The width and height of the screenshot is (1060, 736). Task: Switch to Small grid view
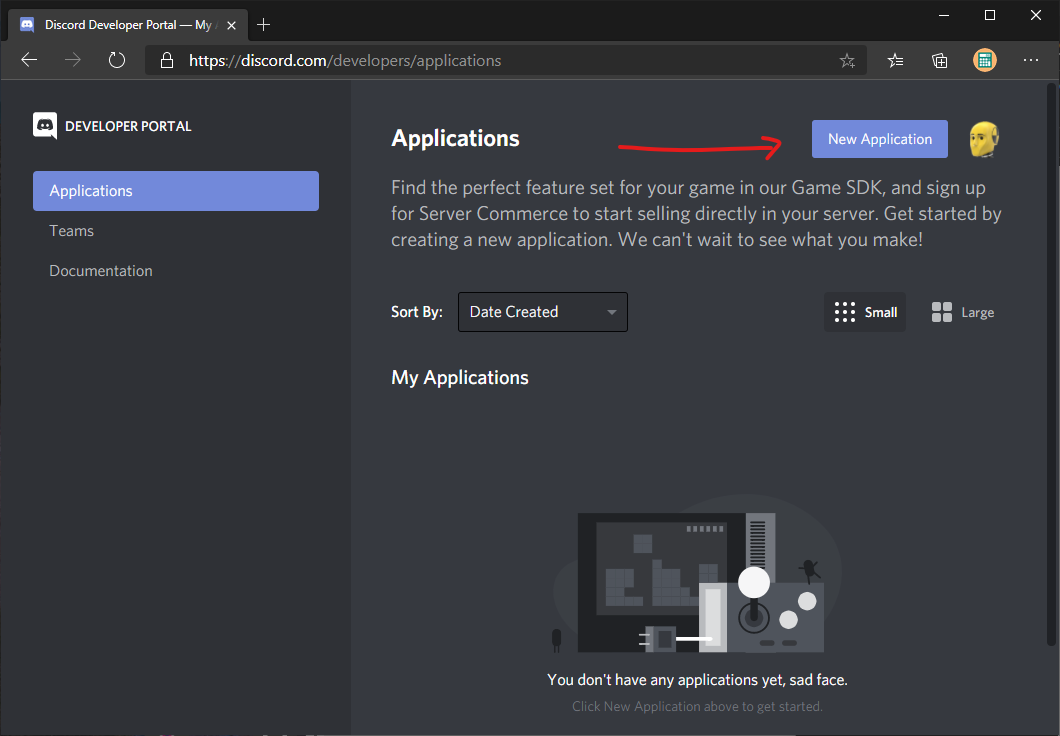click(x=865, y=312)
